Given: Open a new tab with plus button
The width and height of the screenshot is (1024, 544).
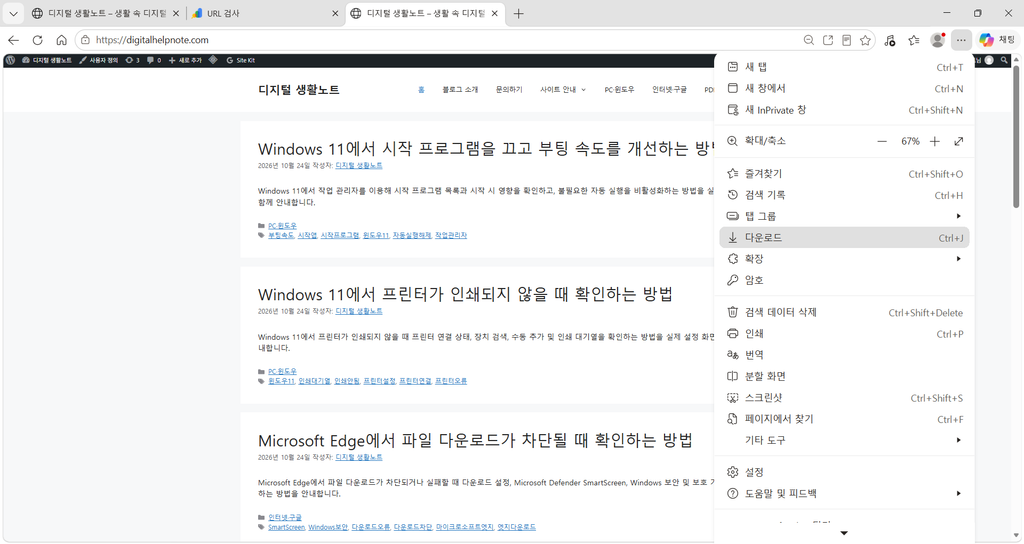Looking at the screenshot, I should point(519,13).
